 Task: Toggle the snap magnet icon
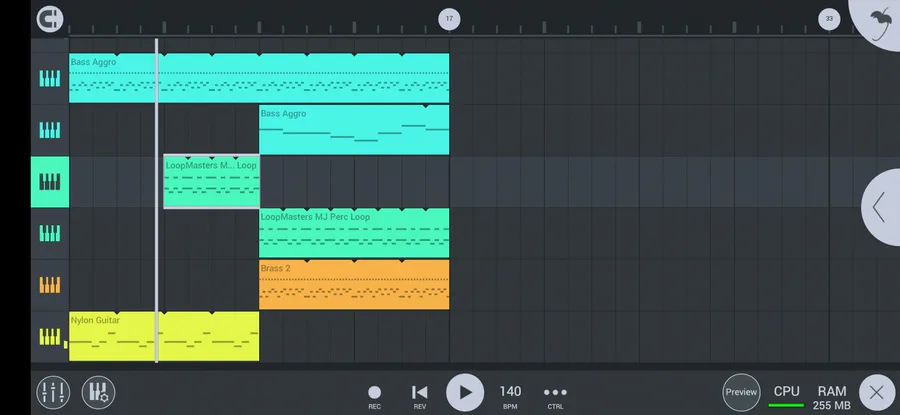50,19
